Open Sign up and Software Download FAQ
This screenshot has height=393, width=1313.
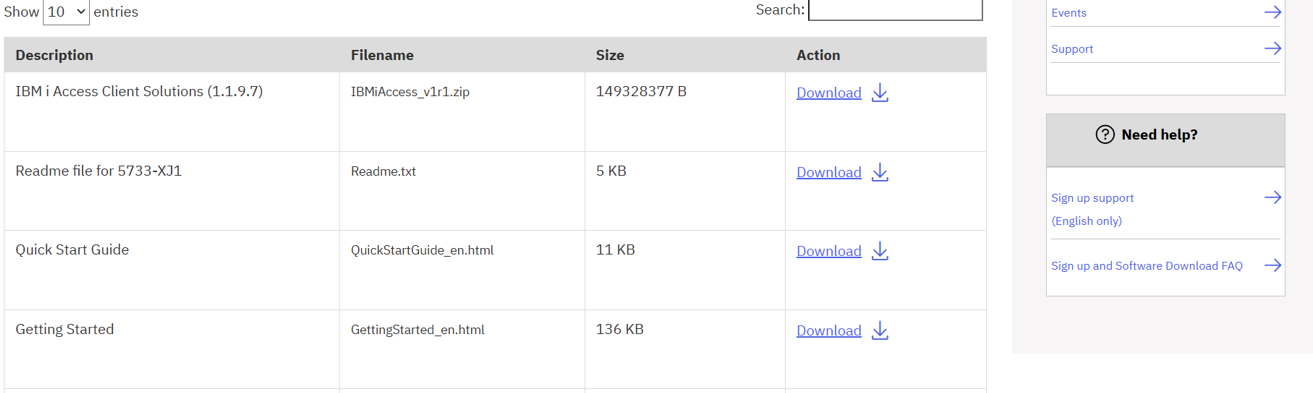1147,266
